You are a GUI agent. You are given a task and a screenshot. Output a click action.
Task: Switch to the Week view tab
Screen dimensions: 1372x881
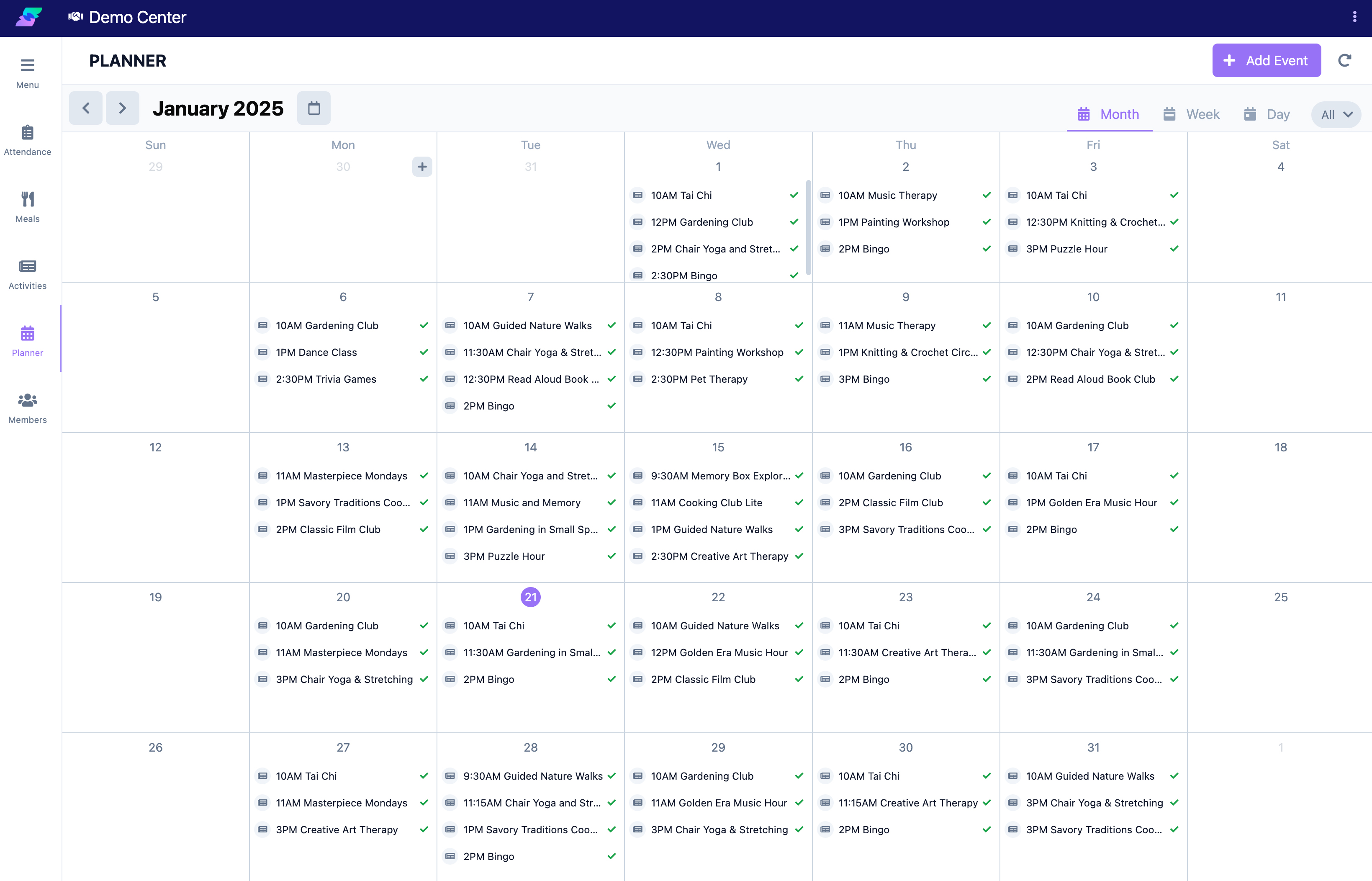(1191, 114)
